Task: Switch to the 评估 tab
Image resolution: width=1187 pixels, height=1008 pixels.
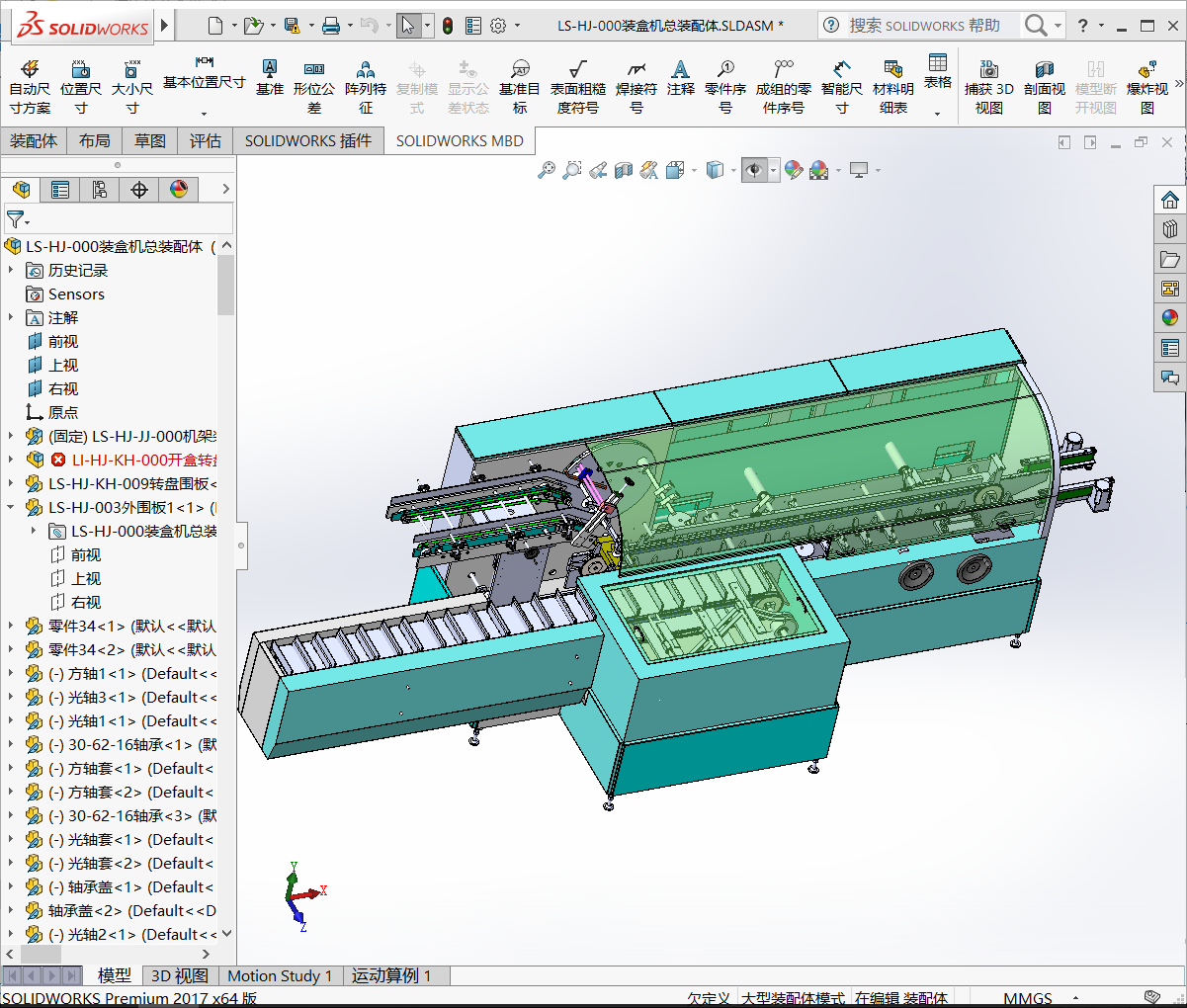Action: [206, 141]
